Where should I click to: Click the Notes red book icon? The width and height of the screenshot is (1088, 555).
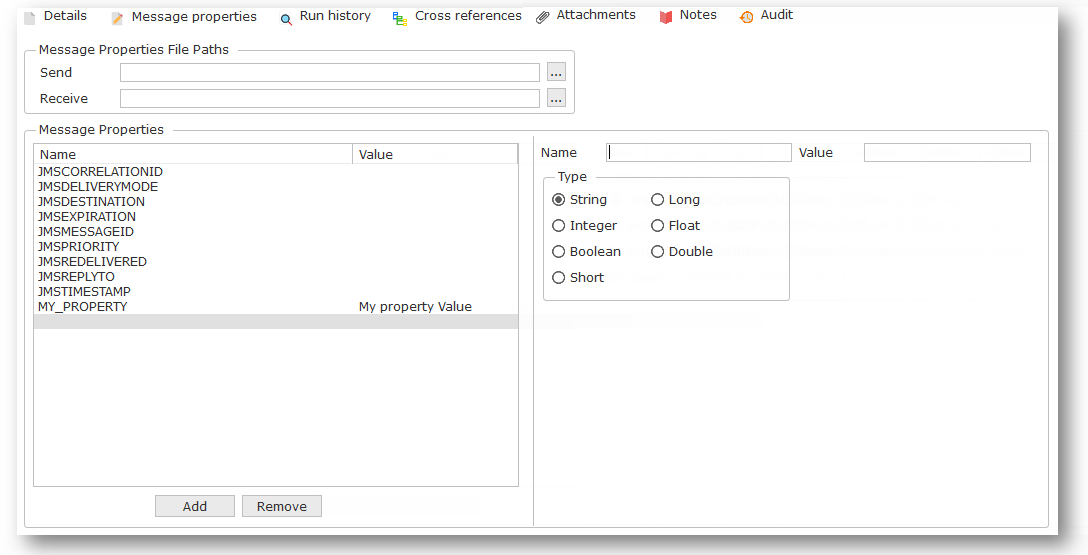coord(666,17)
